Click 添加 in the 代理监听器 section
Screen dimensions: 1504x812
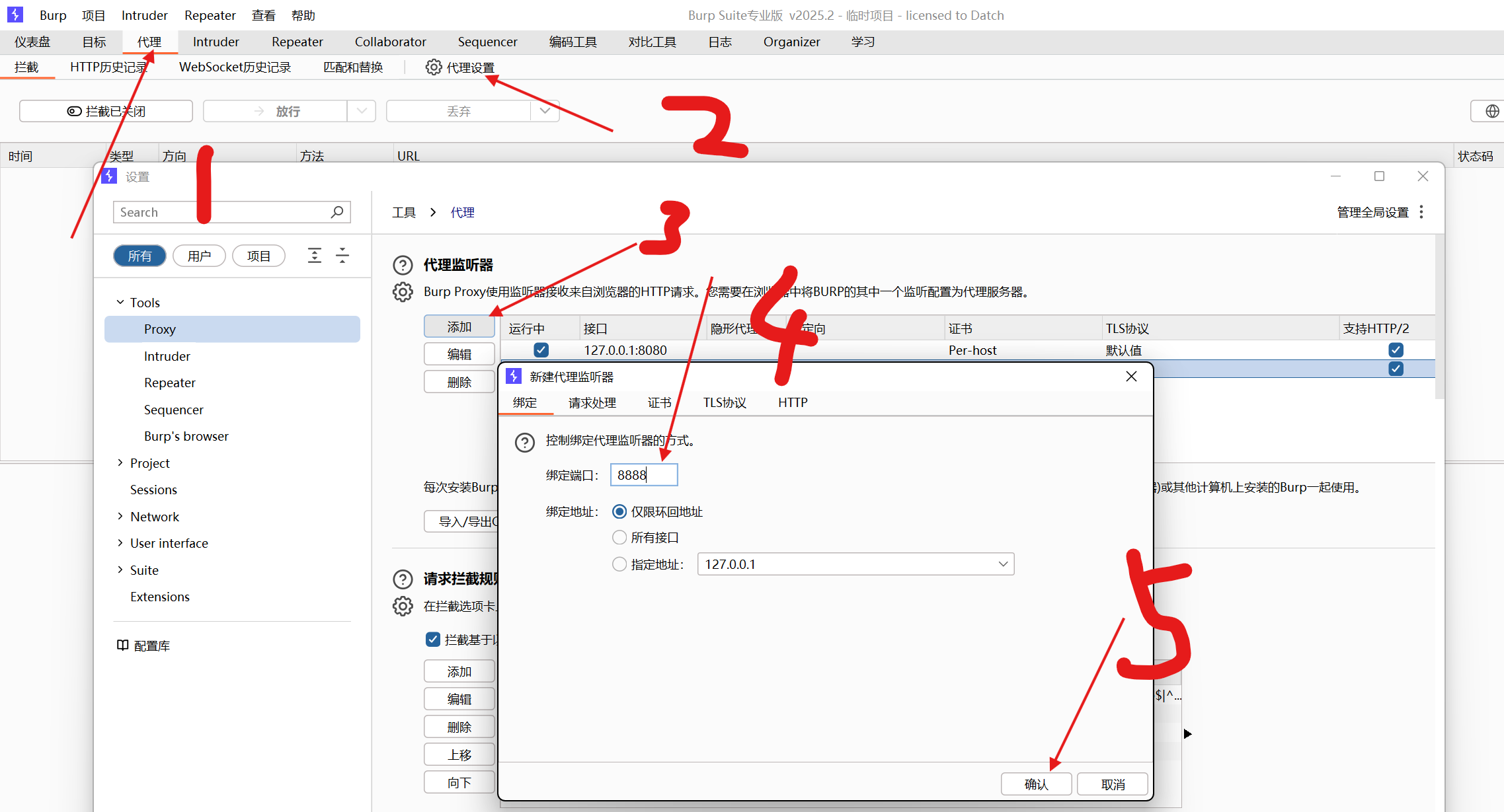[459, 326]
